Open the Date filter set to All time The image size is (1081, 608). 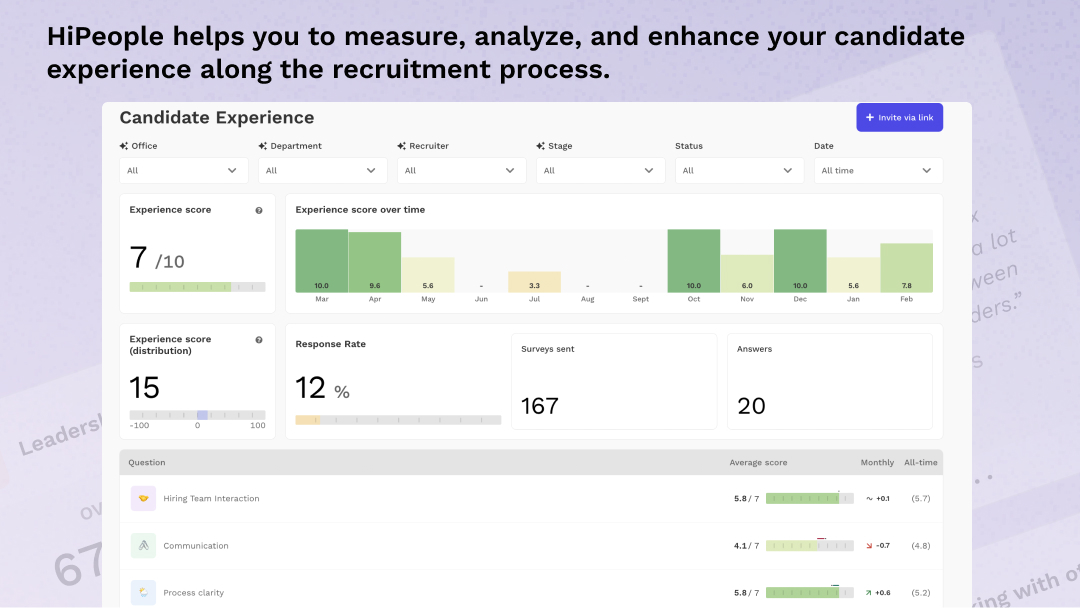(x=878, y=171)
